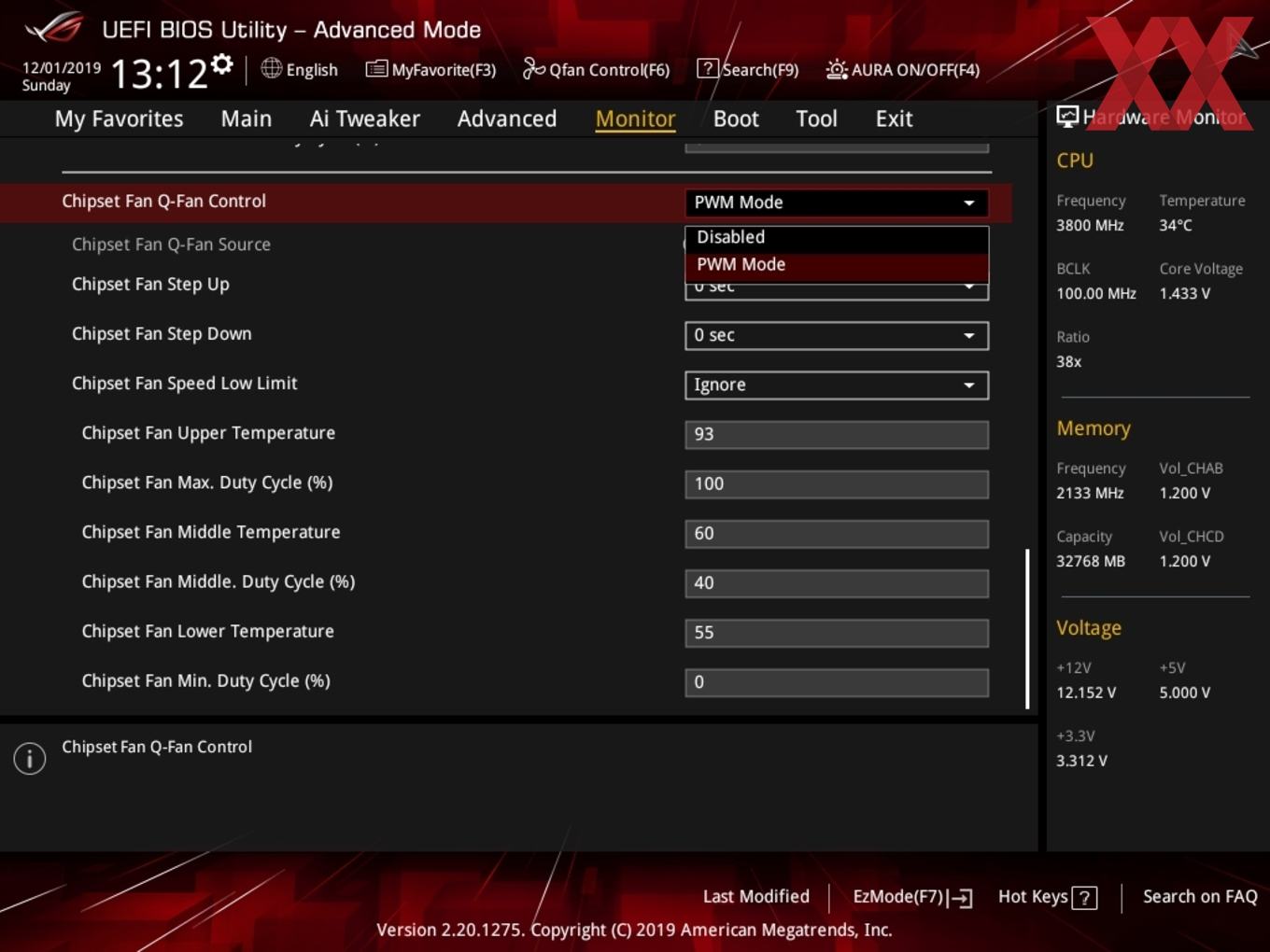Select Chipset Fan Upper Temperature label
Viewport: 1270px width, 952px height.
[208, 433]
